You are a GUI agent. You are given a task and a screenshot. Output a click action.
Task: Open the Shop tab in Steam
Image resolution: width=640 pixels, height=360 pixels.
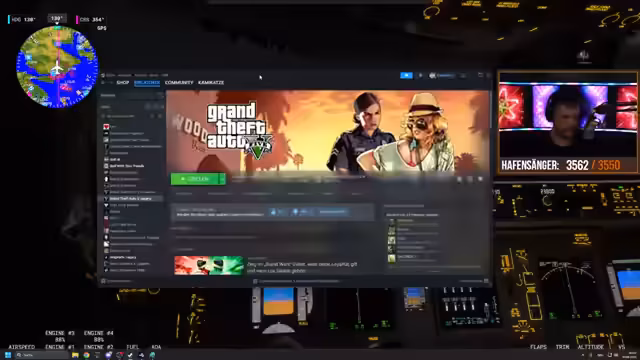click(x=122, y=82)
